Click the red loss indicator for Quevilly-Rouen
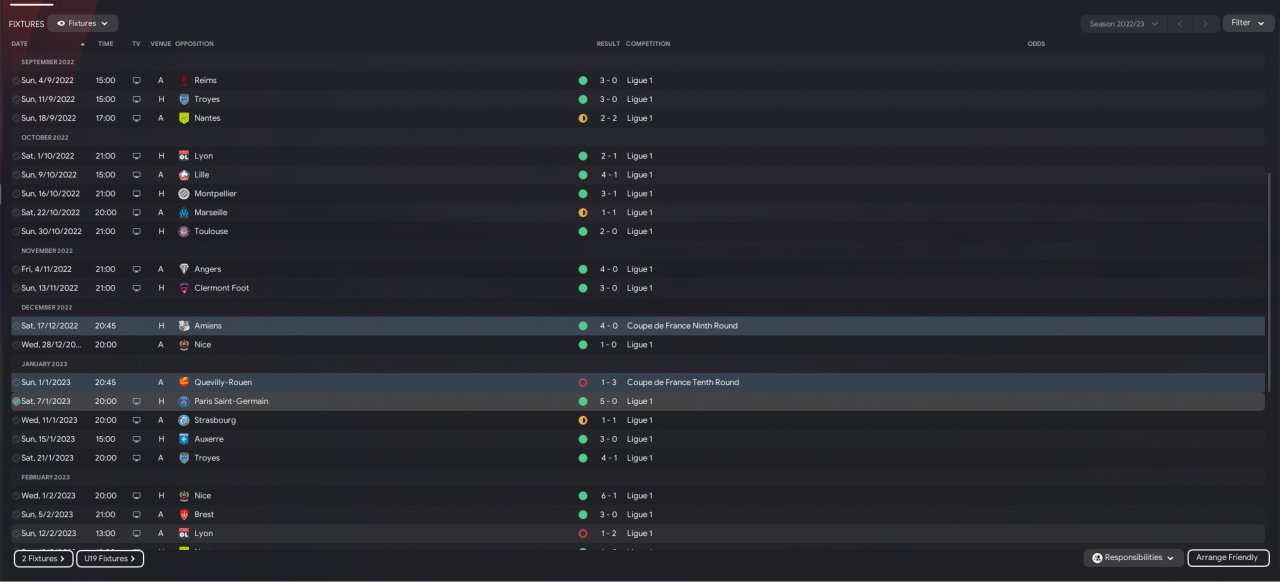1280x582 pixels. (582, 383)
